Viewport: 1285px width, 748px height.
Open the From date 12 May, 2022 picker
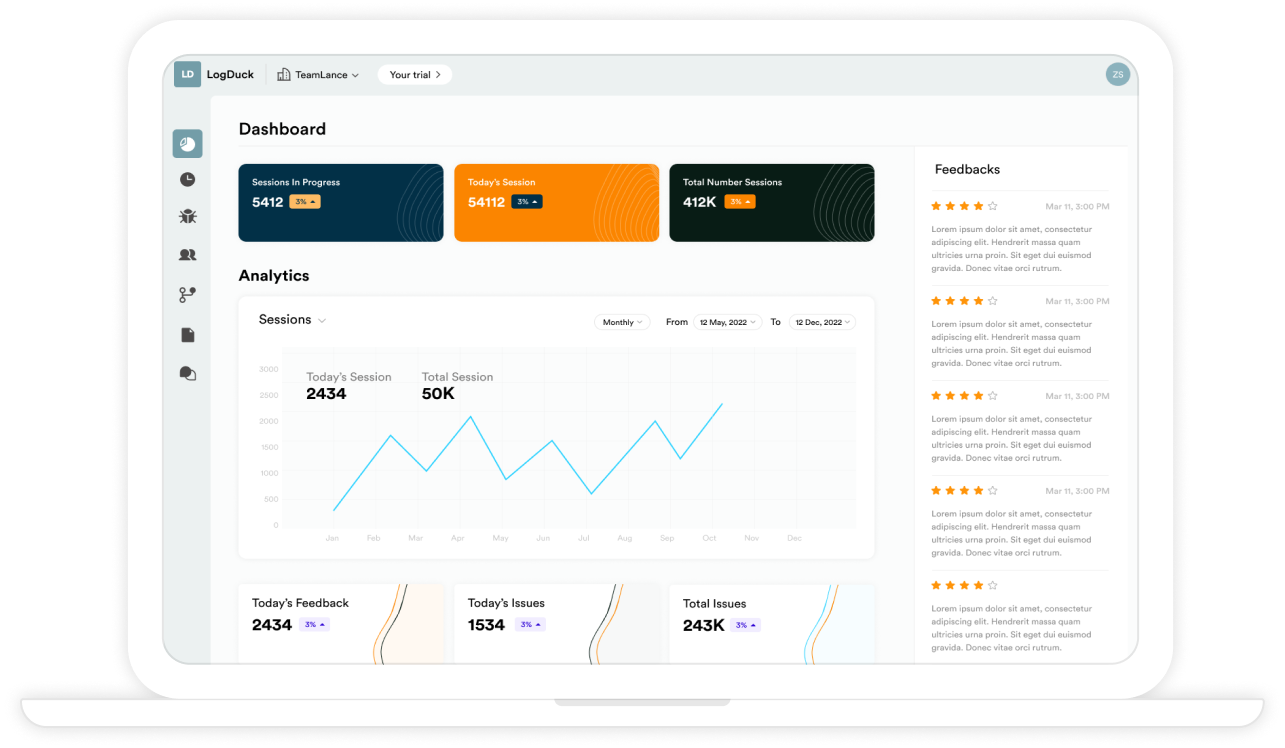pos(727,322)
